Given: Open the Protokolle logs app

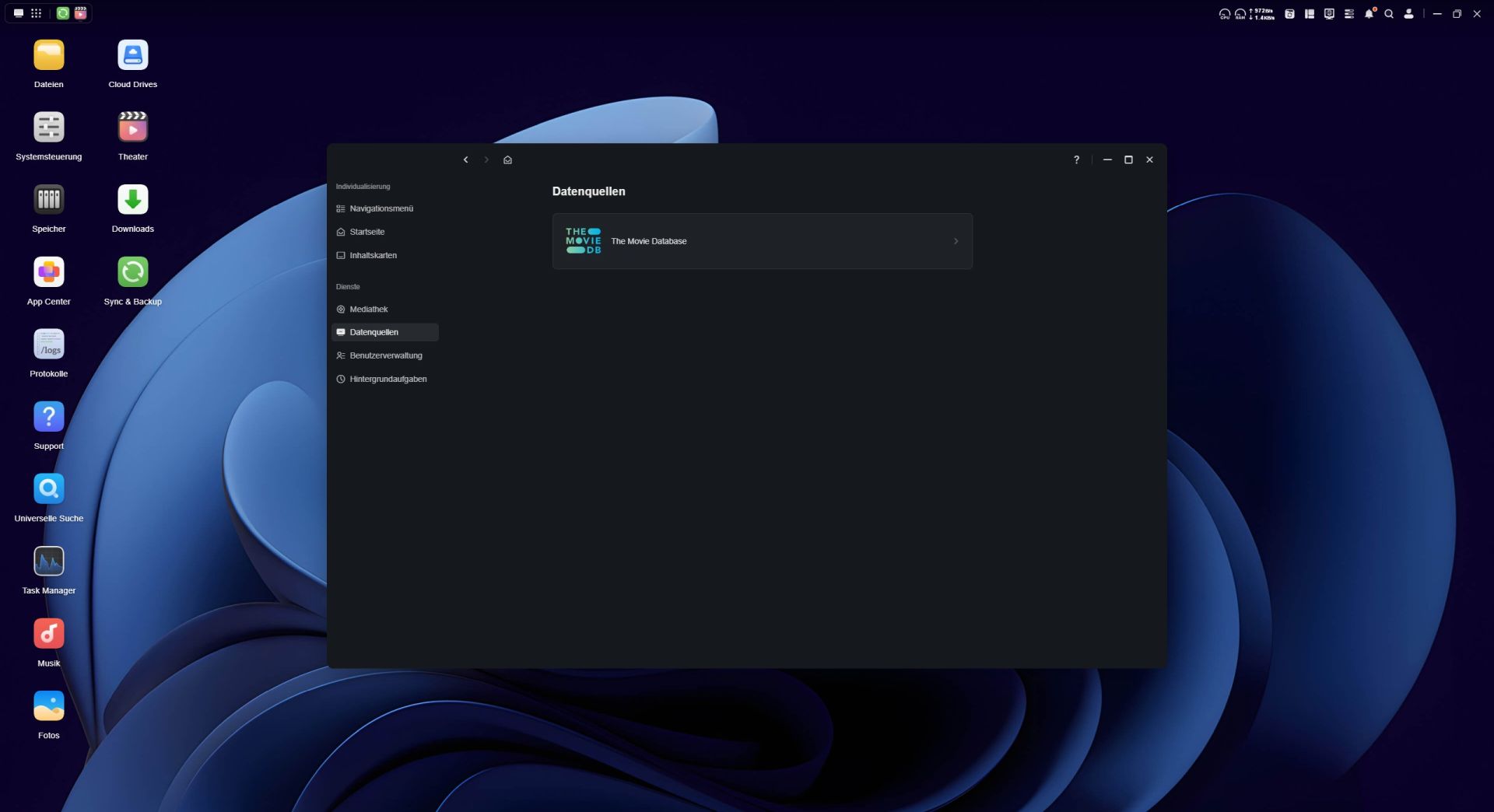Looking at the screenshot, I should coord(48,345).
